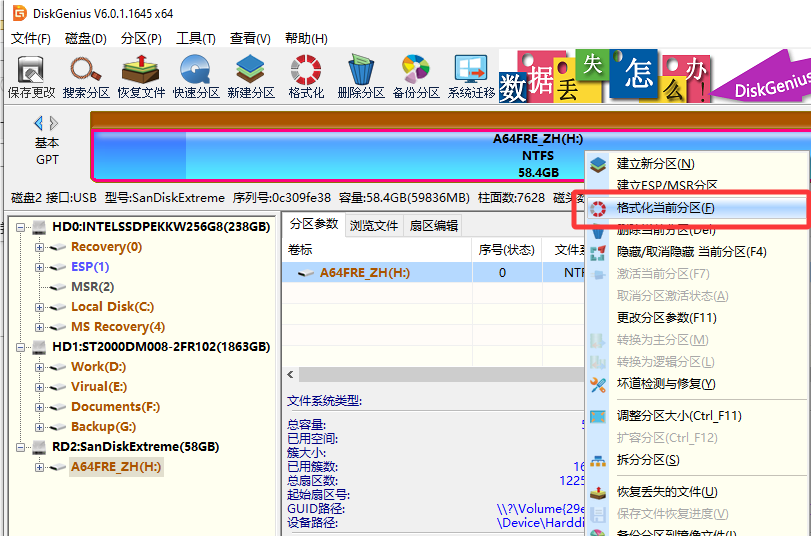Click the DiskGenius app logo icon
Viewport: 811px width, 536px height.
pyautogui.click(x=20, y=13)
